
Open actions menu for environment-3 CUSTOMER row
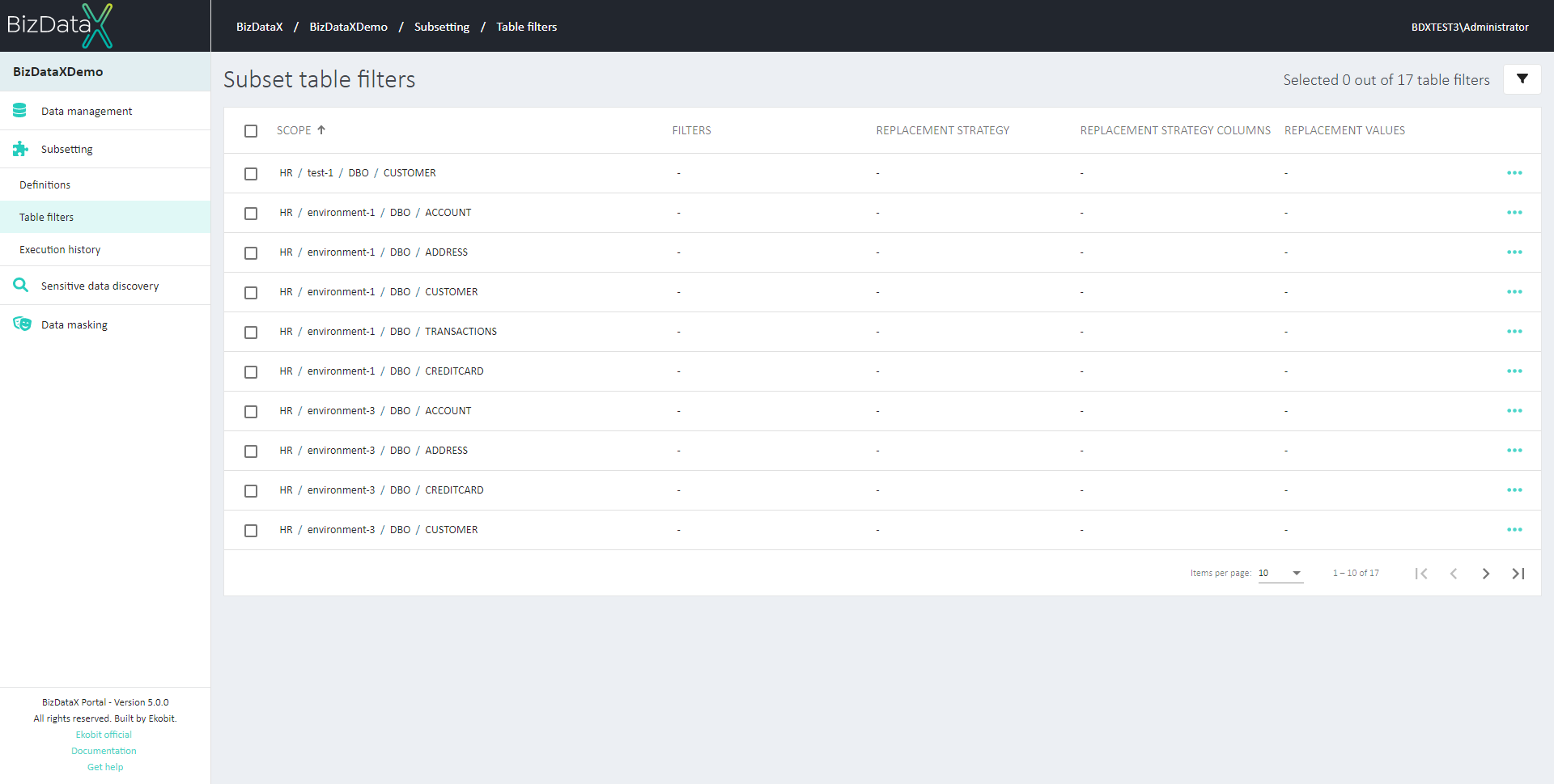click(1514, 530)
